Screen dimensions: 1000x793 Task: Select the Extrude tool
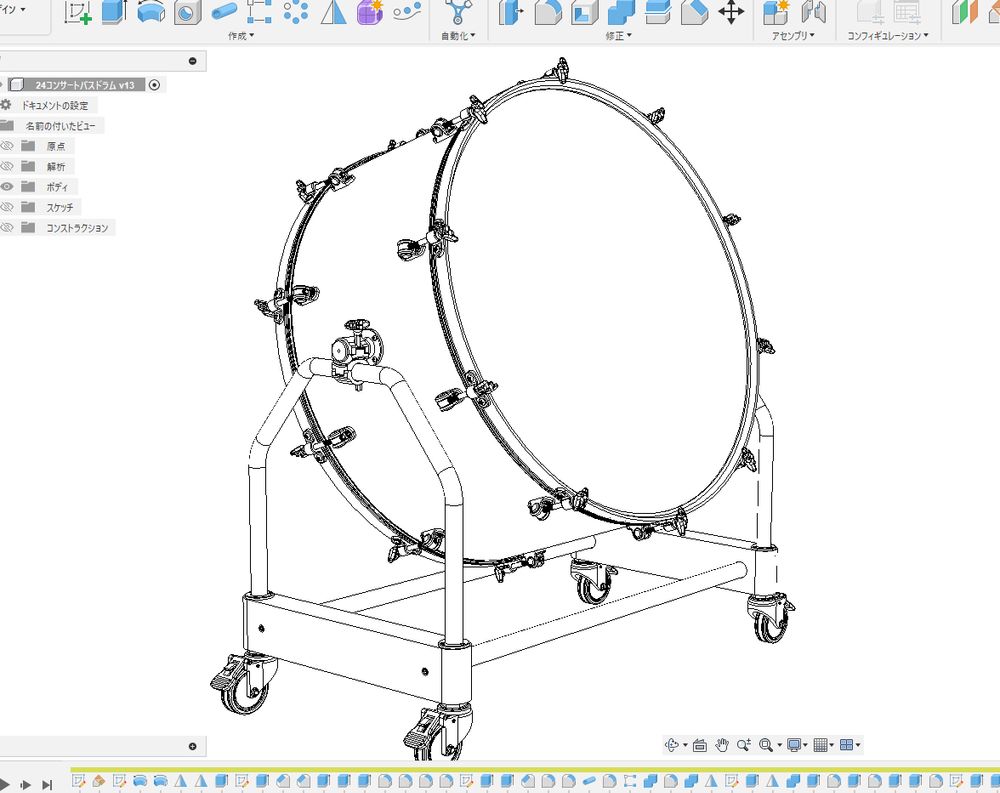tap(115, 11)
